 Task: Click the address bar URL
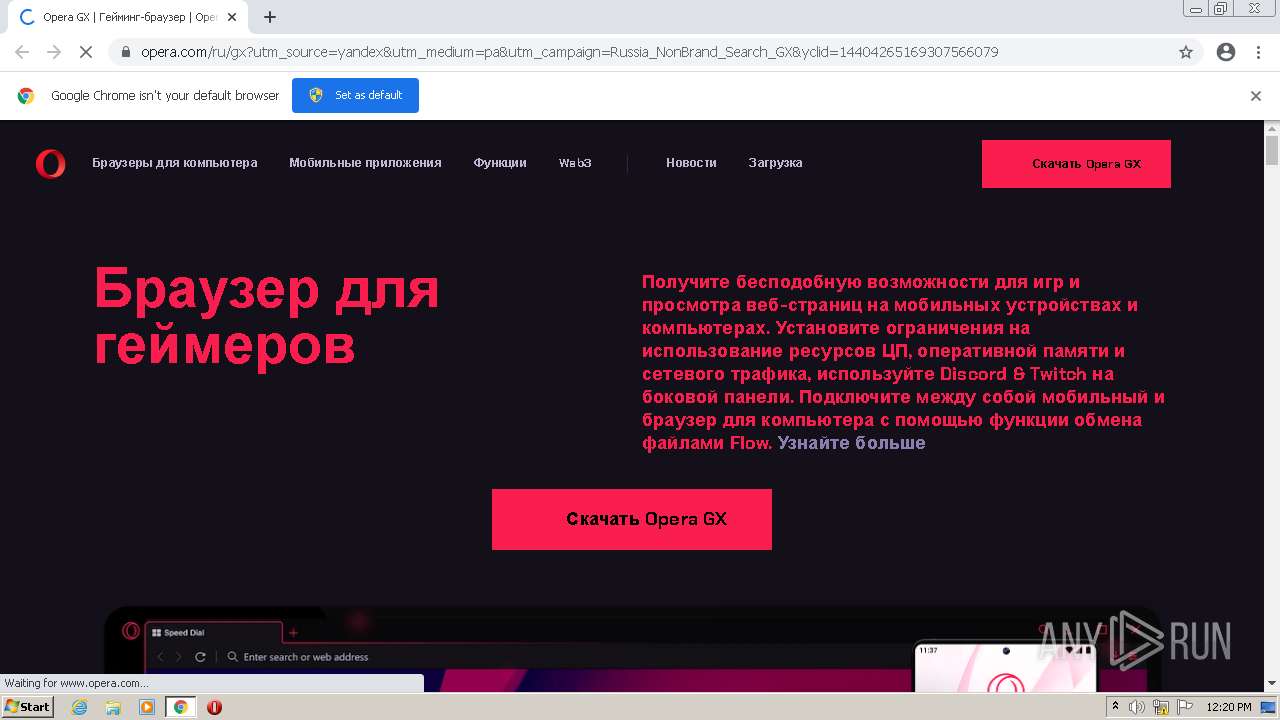point(569,52)
